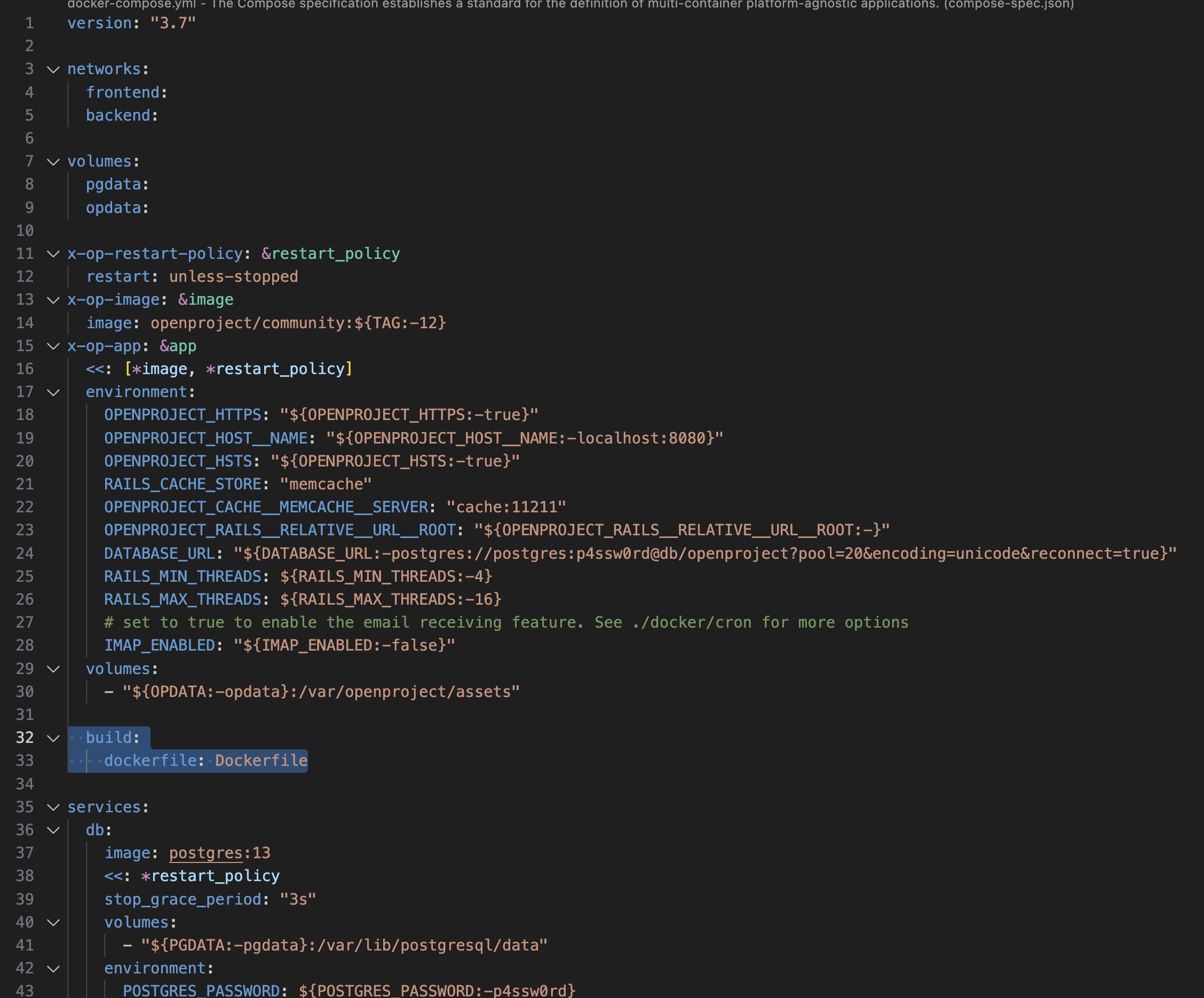Collapse the x-op-image block
The image size is (1204, 998).
pos(53,300)
